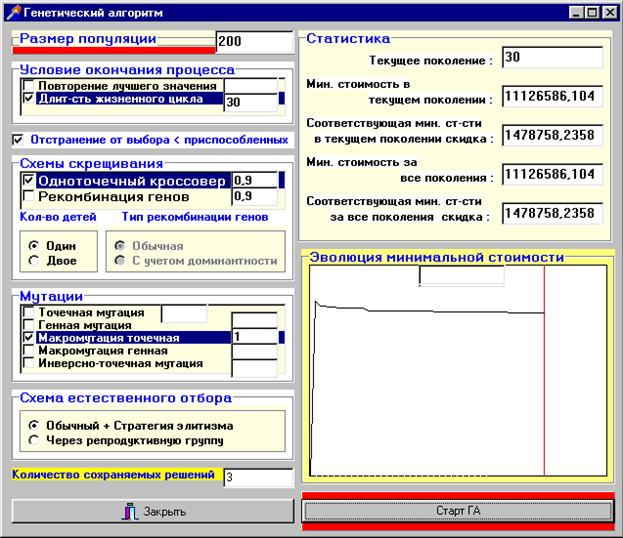This screenshot has height=538, width=623.
Task: Select Двое children radio button
Action: [x=35, y=261]
